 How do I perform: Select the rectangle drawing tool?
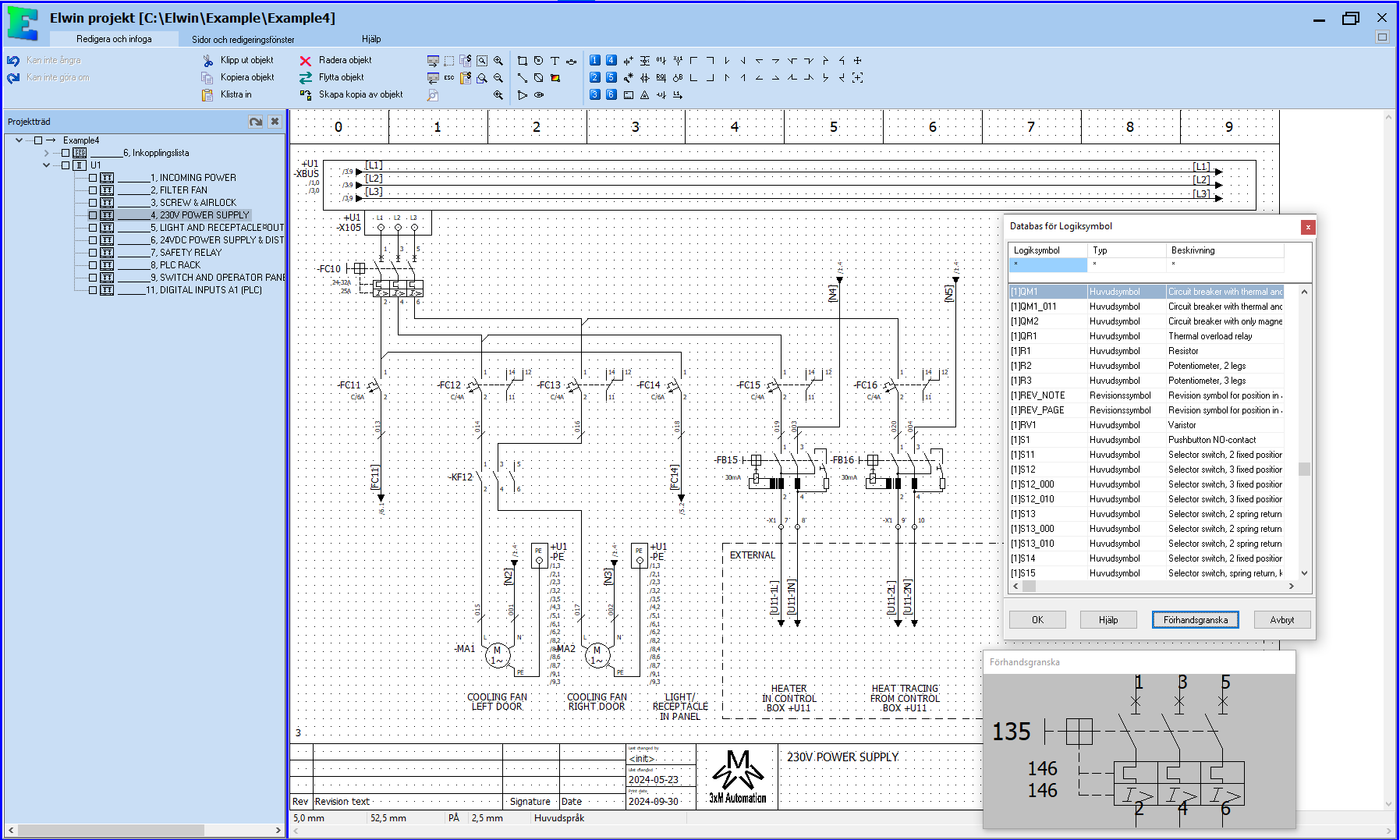523,61
